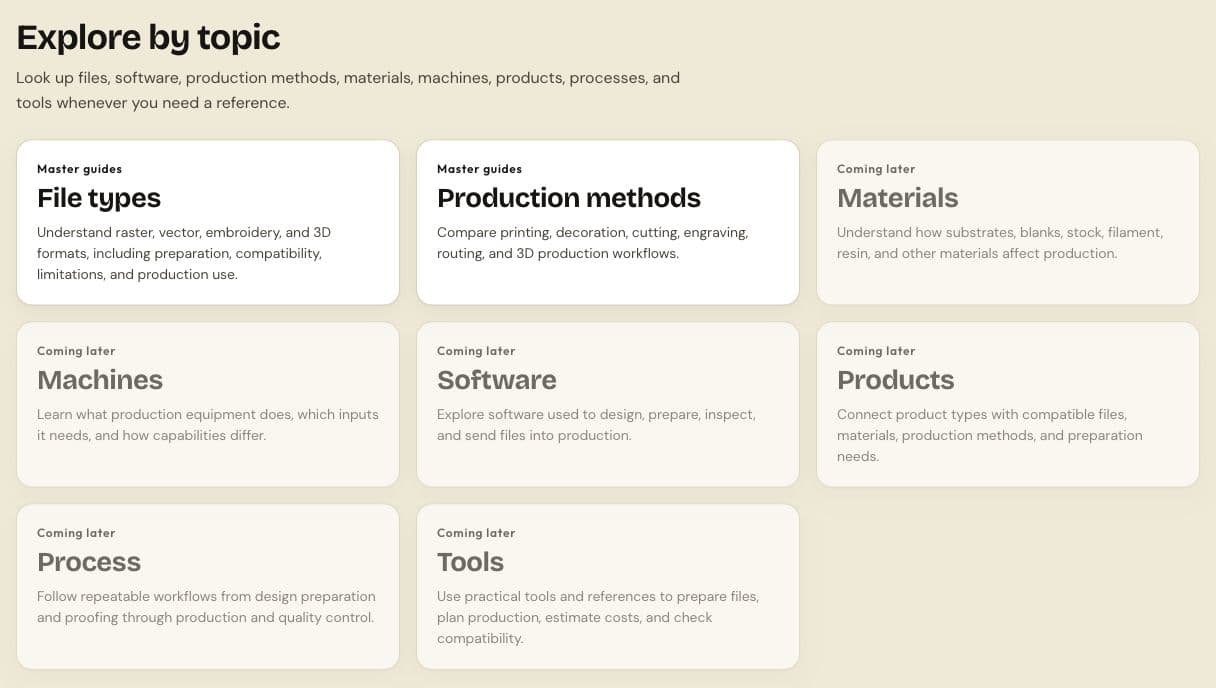Click the 'Coming later' label above Tools

point(476,533)
